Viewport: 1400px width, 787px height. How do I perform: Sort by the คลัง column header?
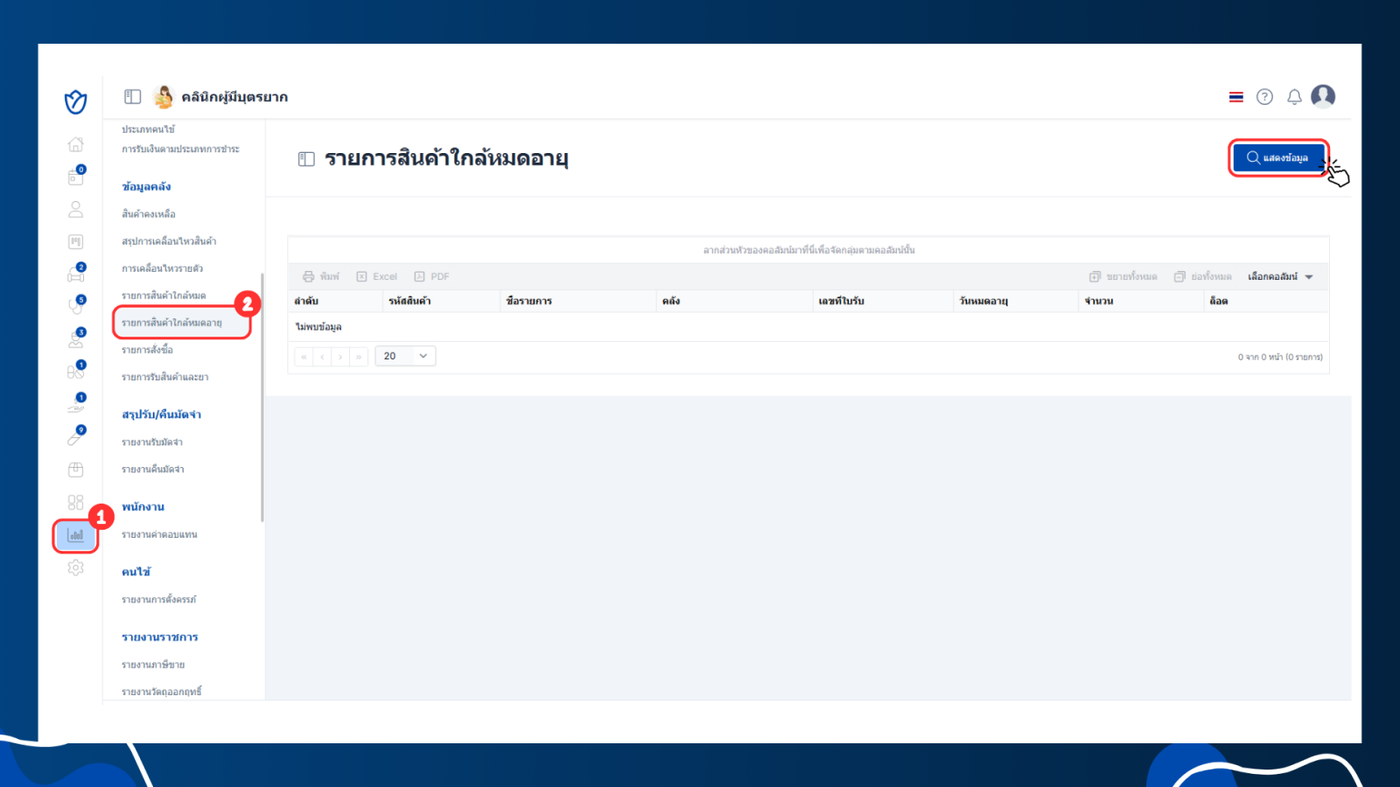[734, 301]
